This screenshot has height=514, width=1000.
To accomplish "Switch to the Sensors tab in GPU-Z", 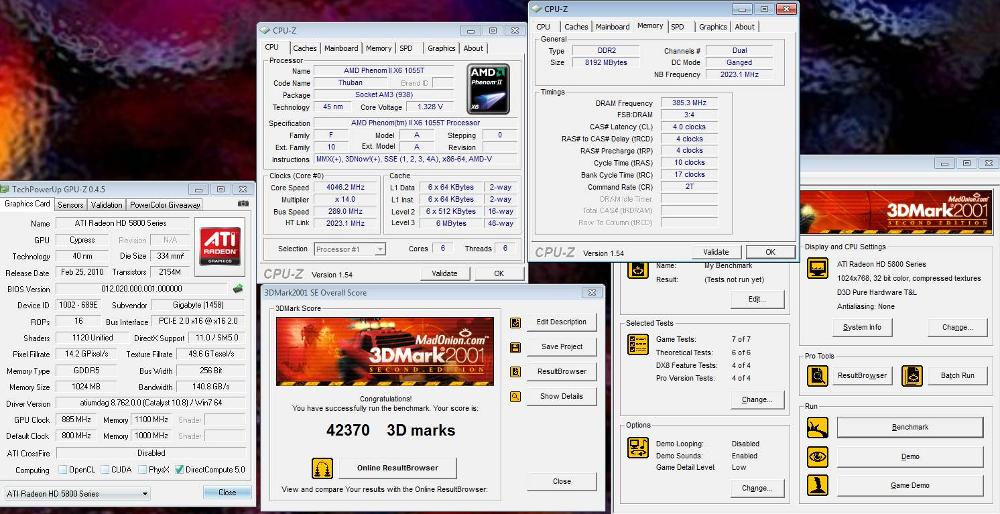I will pos(70,205).
